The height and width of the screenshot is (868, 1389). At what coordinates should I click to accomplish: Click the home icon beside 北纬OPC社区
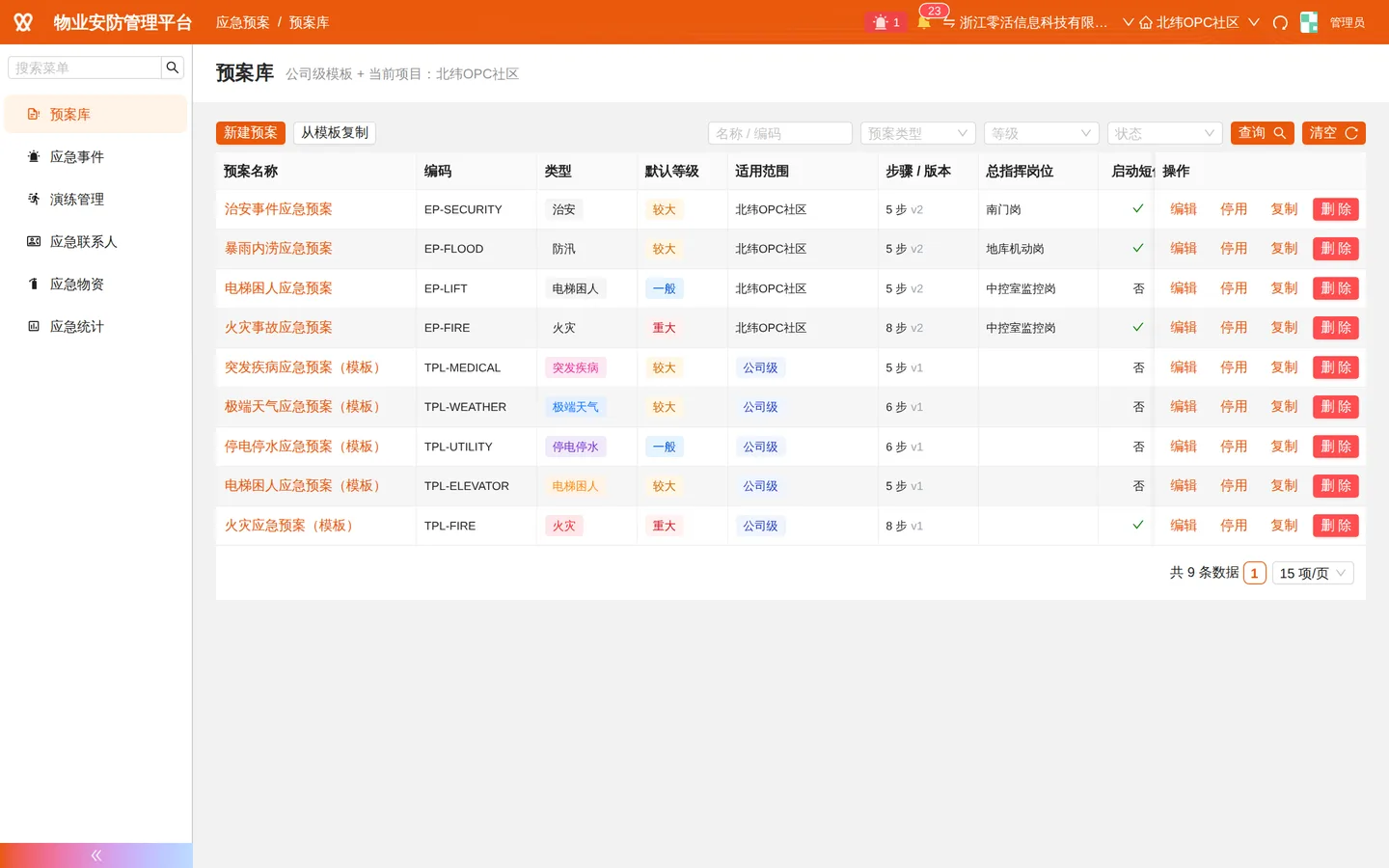coord(1146,22)
